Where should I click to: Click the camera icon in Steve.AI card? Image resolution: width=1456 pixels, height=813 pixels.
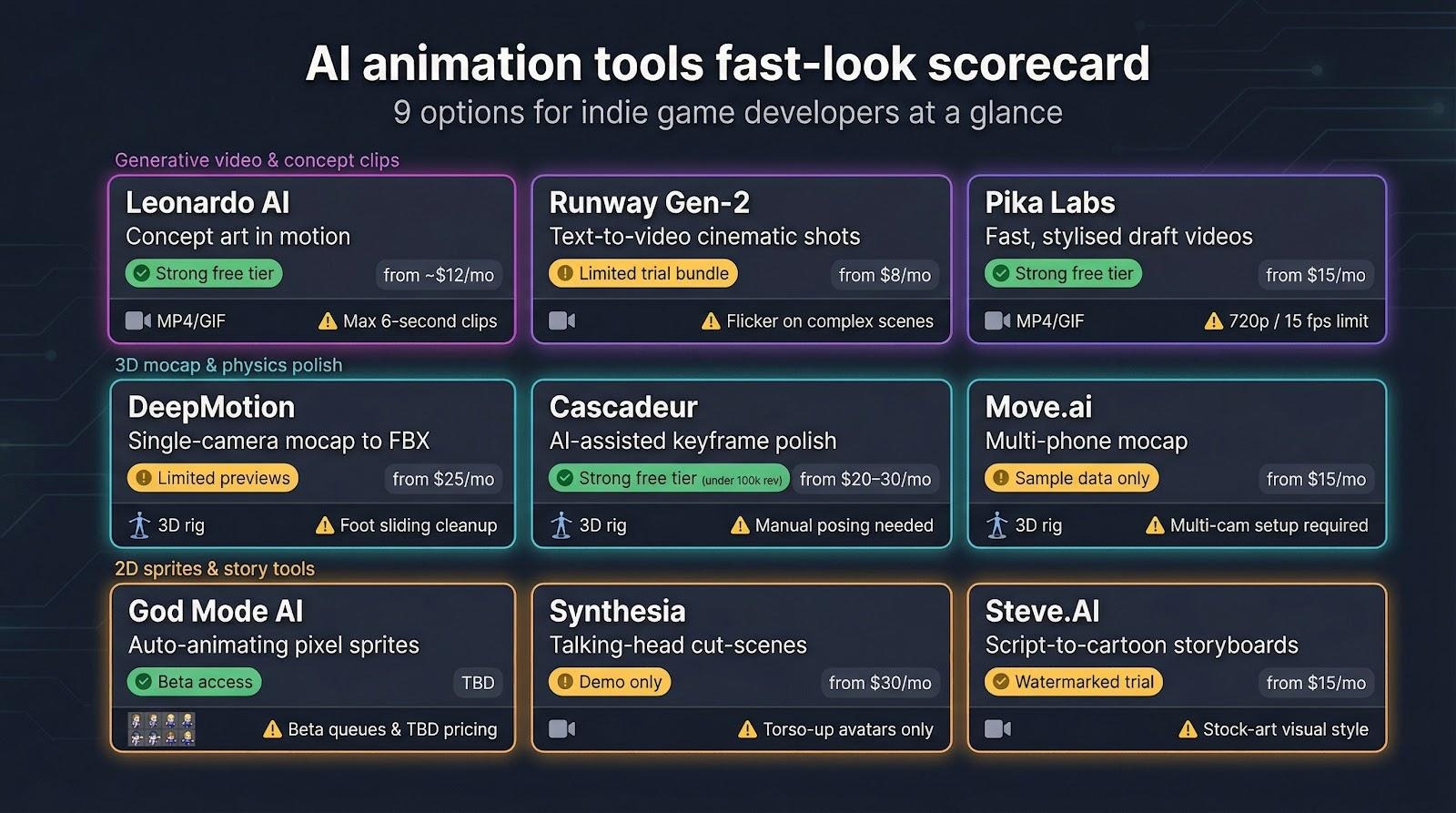click(x=997, y=729)
